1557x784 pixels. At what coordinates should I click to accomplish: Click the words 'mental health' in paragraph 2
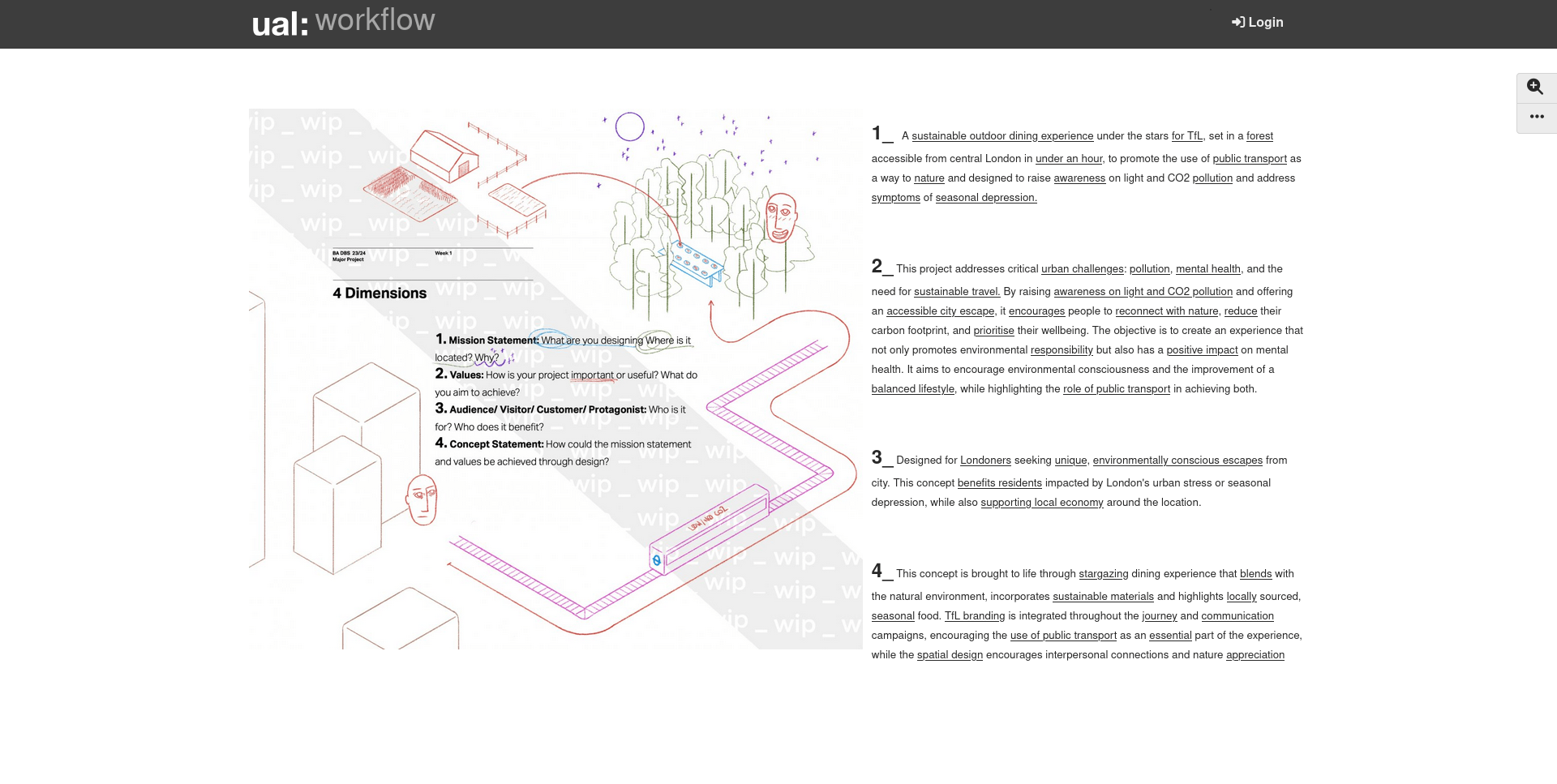(x=1208, y=269)
